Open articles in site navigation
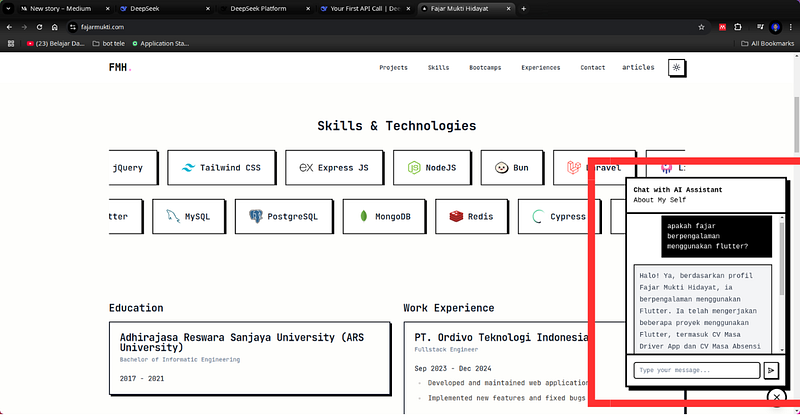 click(638, 67)
